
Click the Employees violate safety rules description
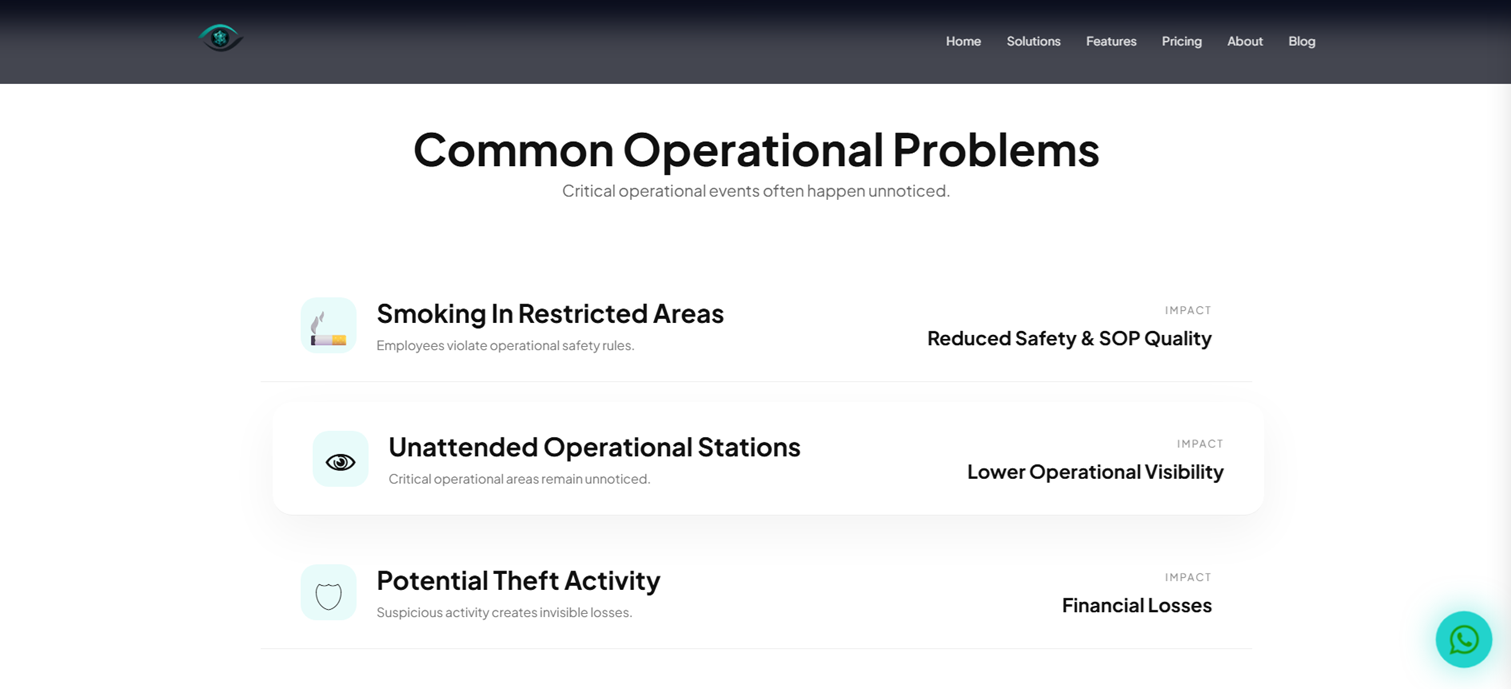505,346
